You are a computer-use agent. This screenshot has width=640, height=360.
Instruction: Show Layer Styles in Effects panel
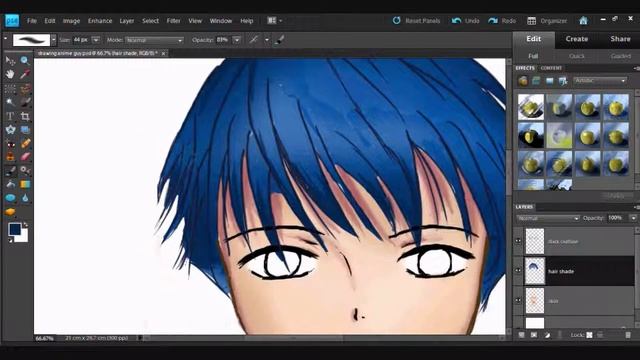pos(536,81)
